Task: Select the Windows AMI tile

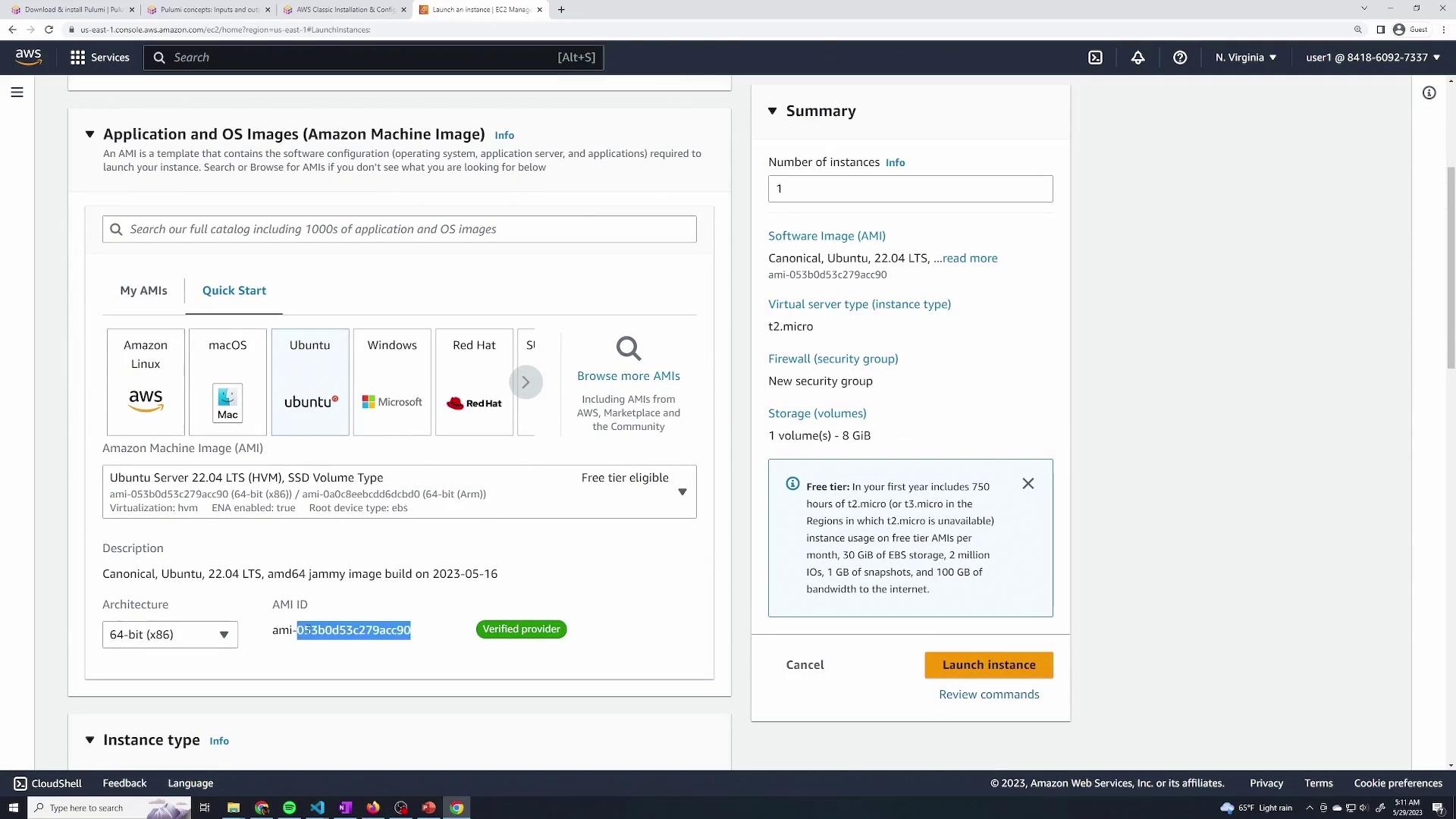Action: point(392,381)
